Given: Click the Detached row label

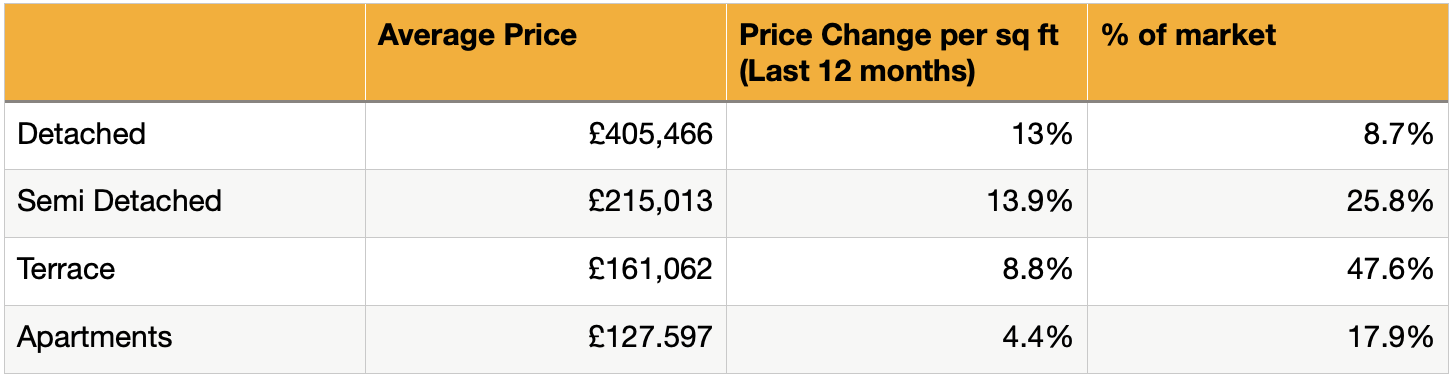Looking at the screenshot, I should 185,135.
